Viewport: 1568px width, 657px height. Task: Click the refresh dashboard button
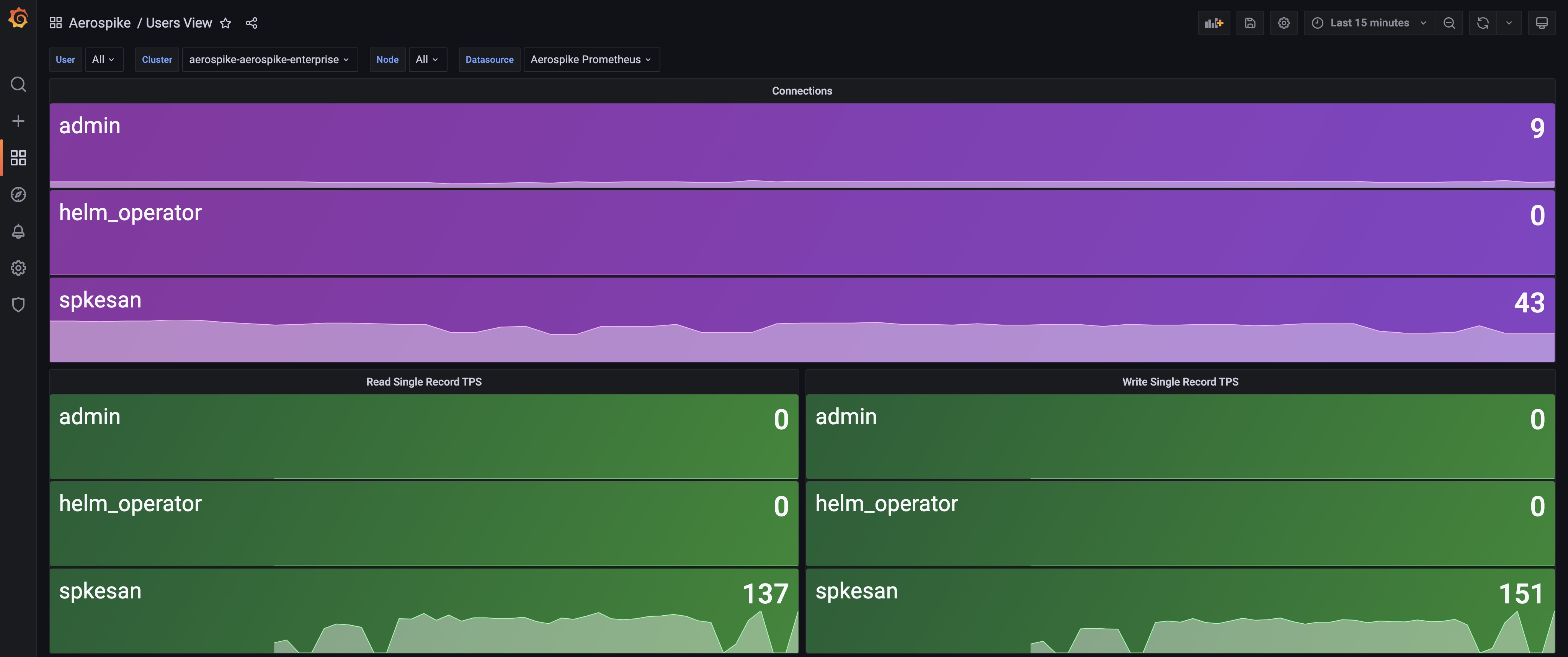1483,23
